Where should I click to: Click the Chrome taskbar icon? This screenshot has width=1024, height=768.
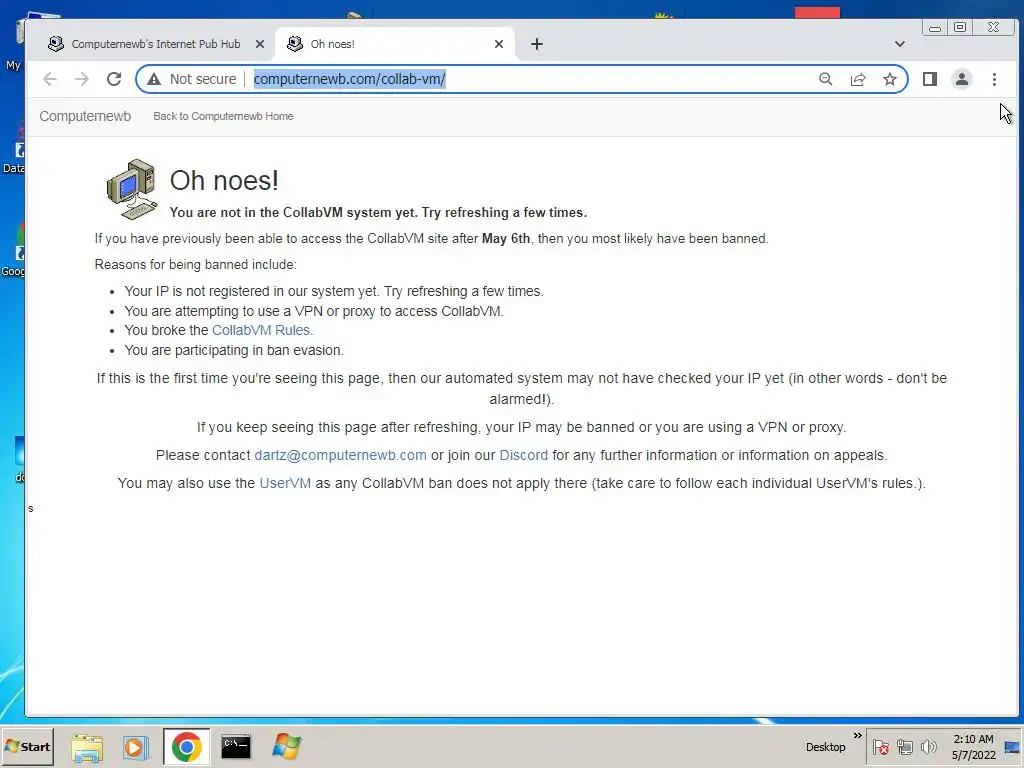coord(187,747)
